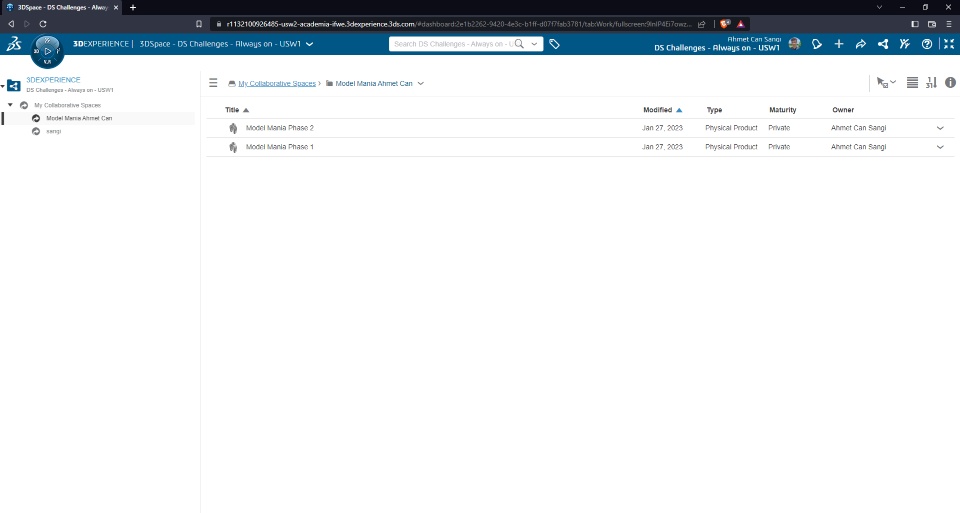Sort by the Title column header
The height and width of the screenshot is (513, 960).
pos(232,110)
